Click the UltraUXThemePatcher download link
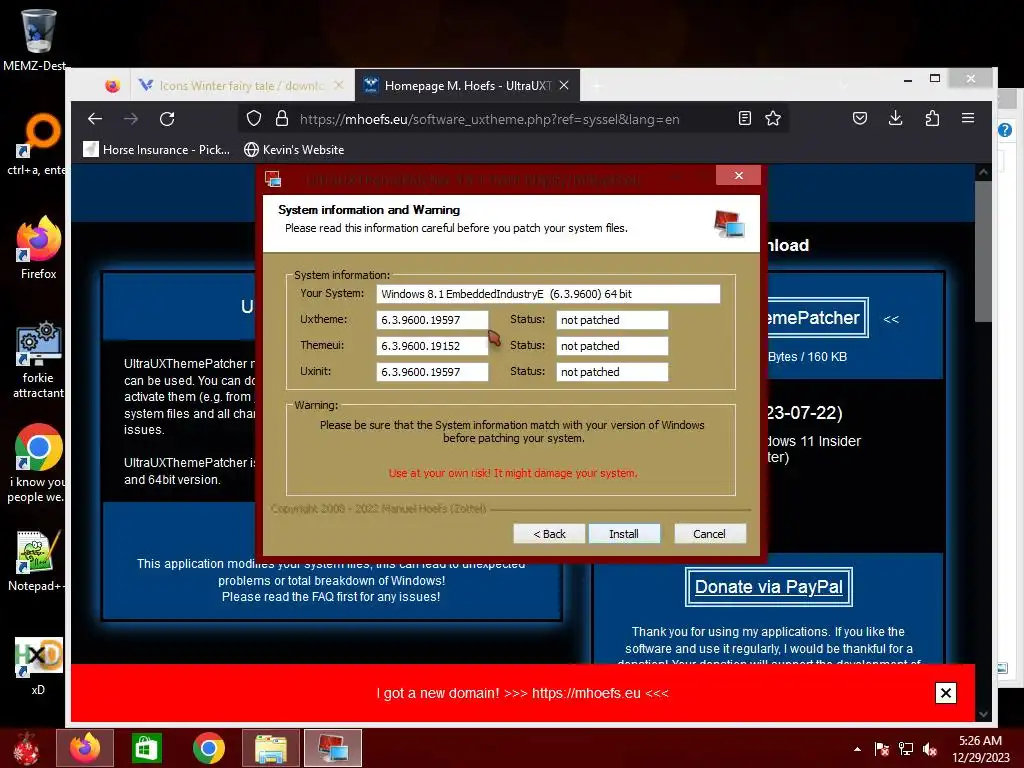This screenshot has width=1024, height=768. click(816, 318)
